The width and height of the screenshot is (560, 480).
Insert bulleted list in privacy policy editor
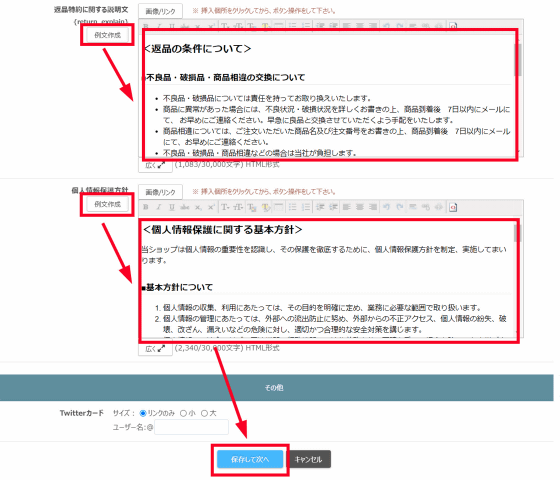tap(292, 207)
